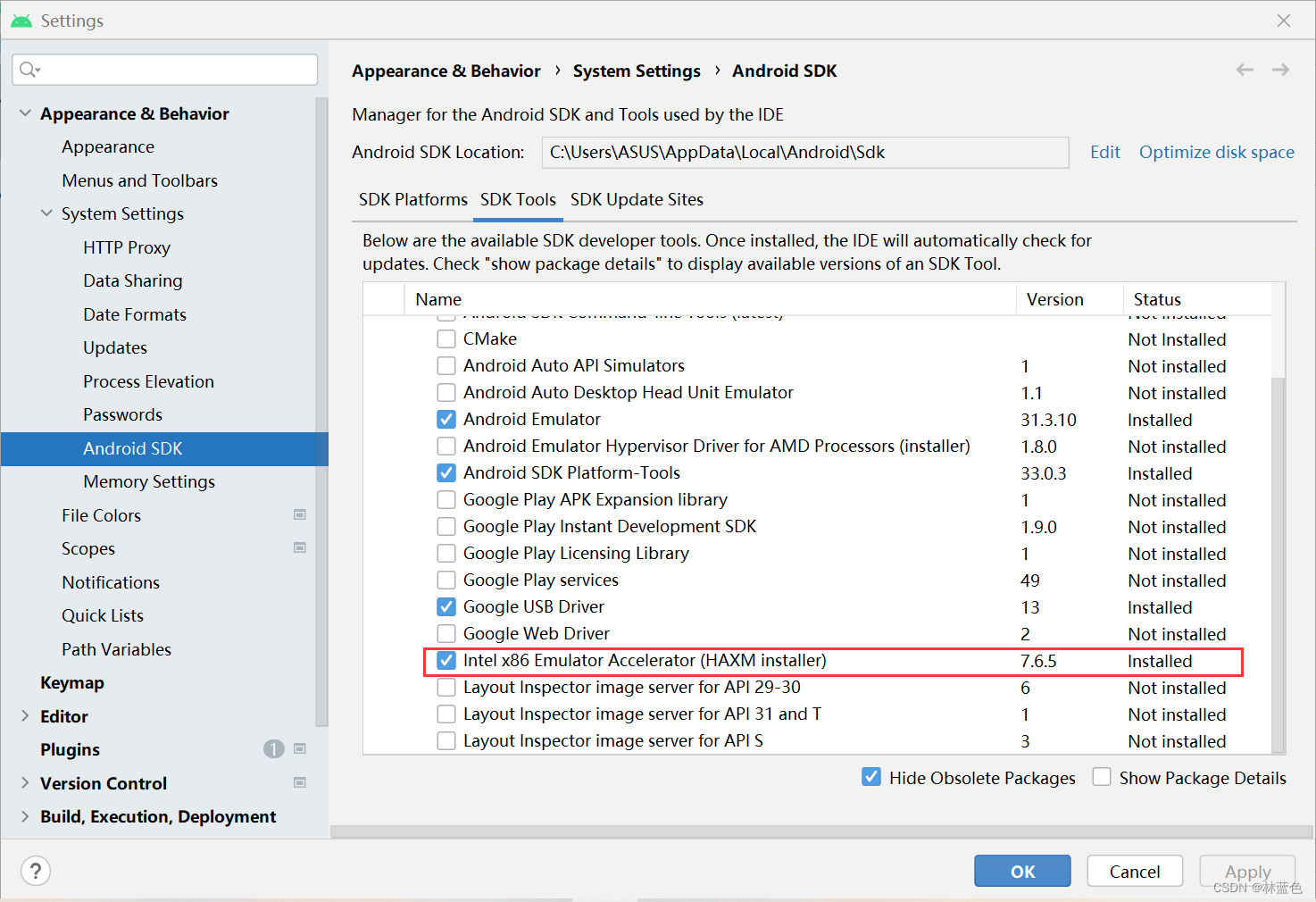This screenshot has height=902, width=1316.
Task: Click the back navigation arrow
Action: (x=1244, y=70)
